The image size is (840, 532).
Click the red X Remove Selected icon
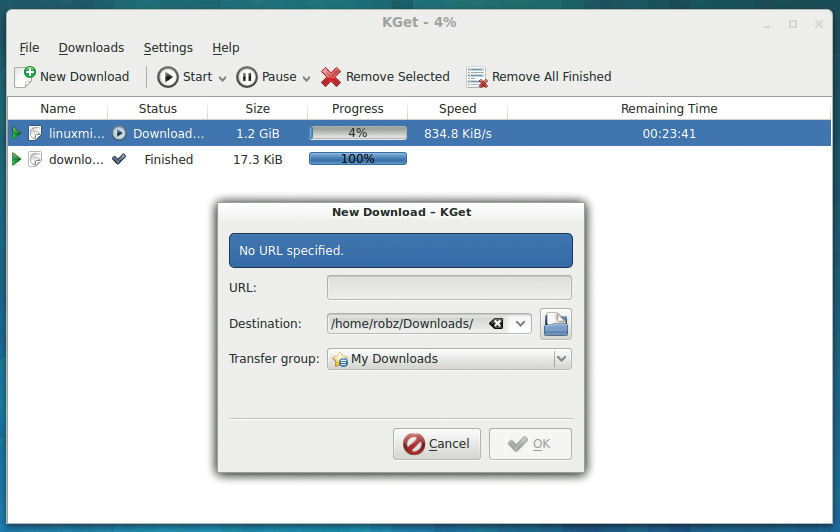[331, 77]
